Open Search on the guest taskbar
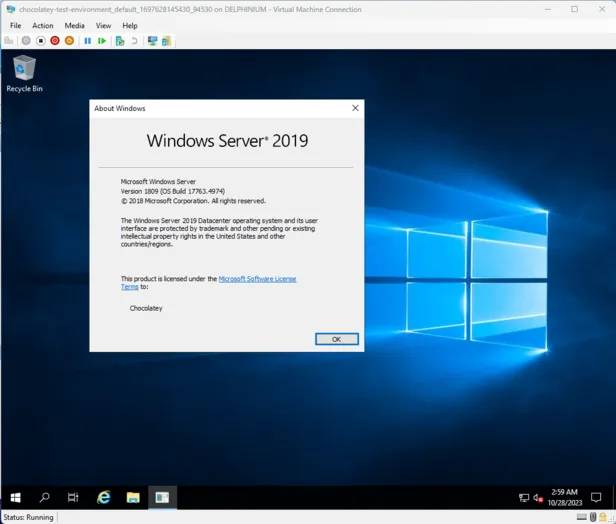The height and width of the screenshot is (524, 616). pyautogui.click(x=44, y=498)
